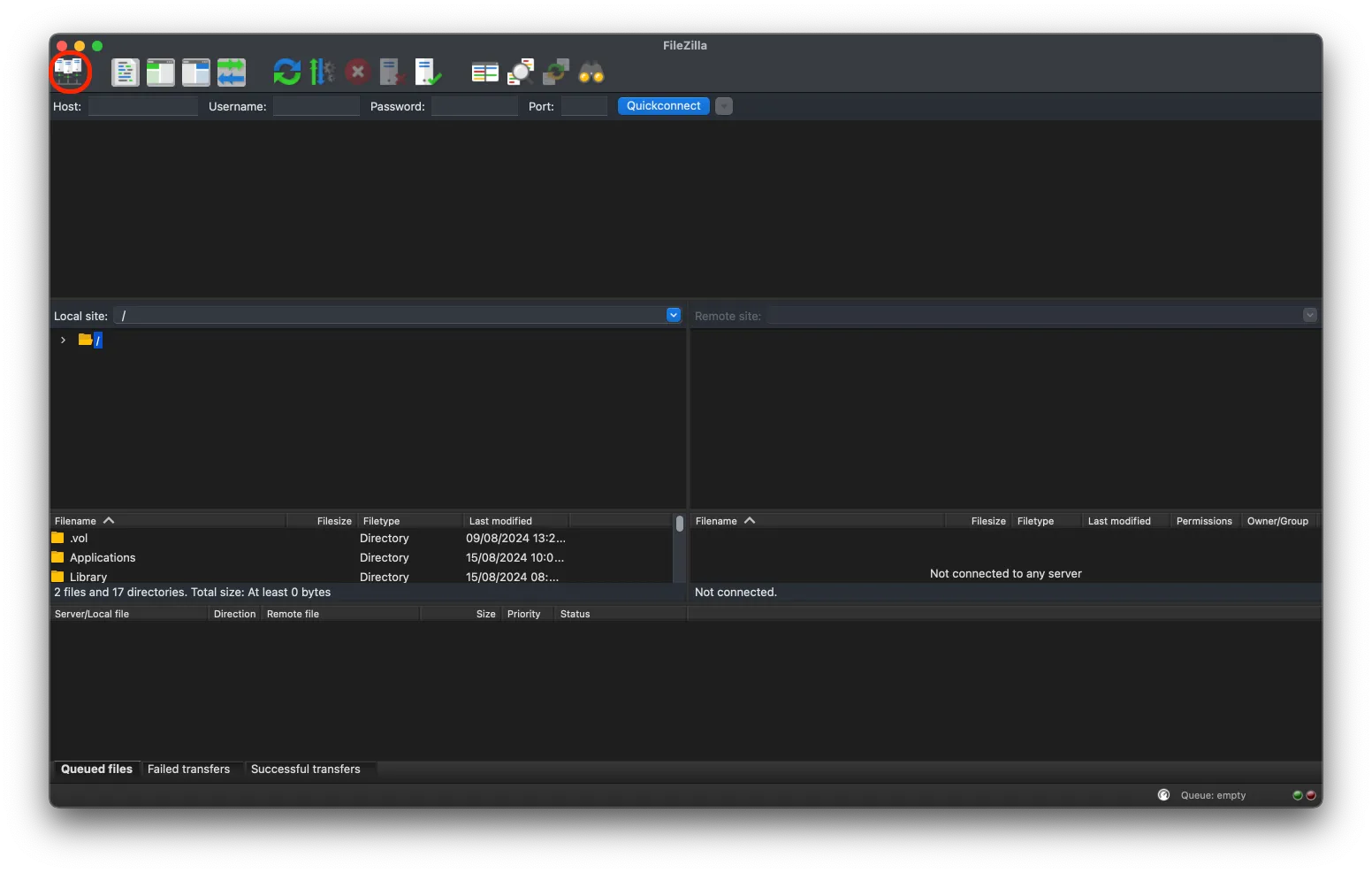Open the Site Manager icon

tap(69, 72)
